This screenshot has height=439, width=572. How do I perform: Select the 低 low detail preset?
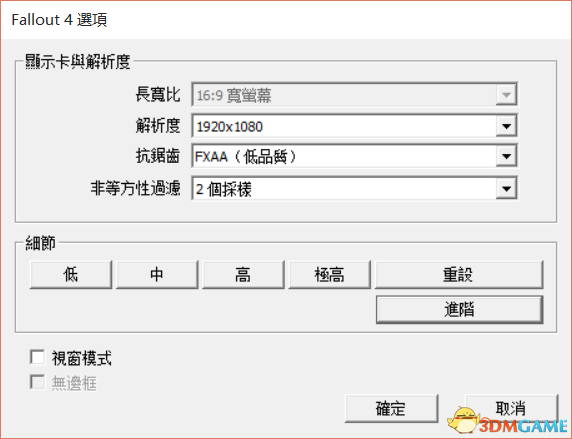pos(71,274)
